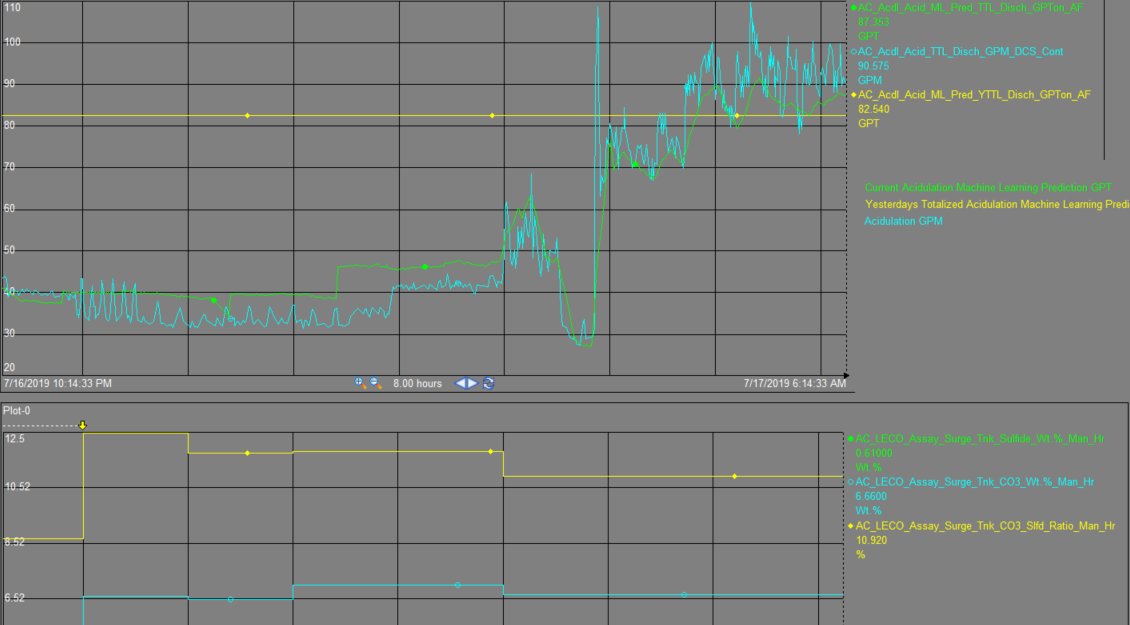Screen dimensions: 1130x625
Task: Click the Acidulation GPM label
Action: tap(904, 221)
